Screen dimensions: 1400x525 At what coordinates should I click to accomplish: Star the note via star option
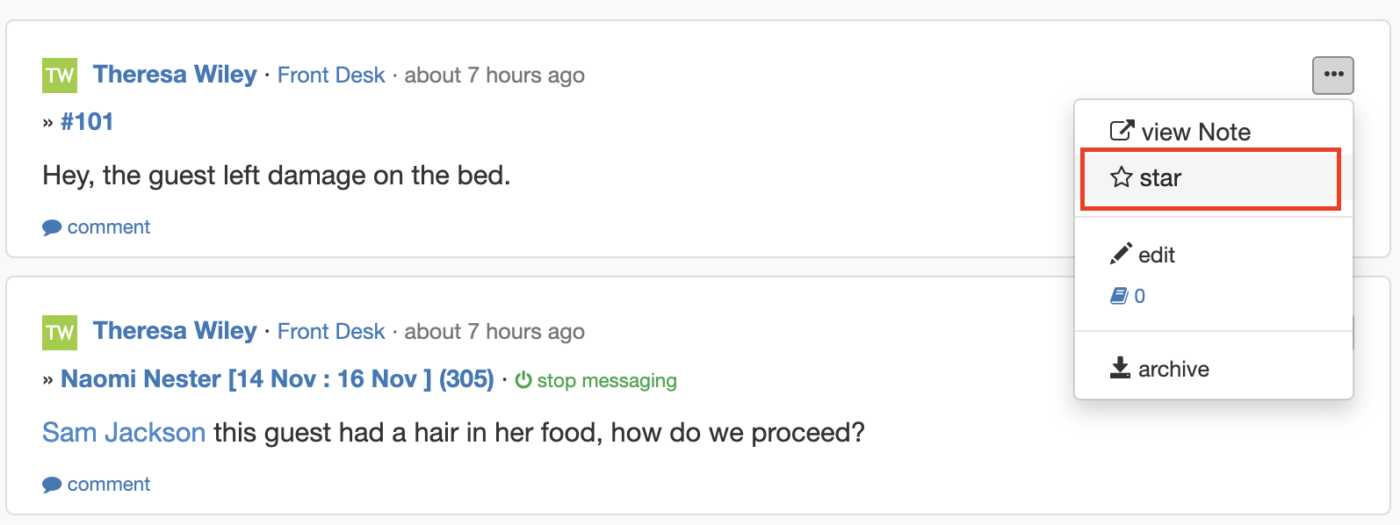click(1210, 178)
